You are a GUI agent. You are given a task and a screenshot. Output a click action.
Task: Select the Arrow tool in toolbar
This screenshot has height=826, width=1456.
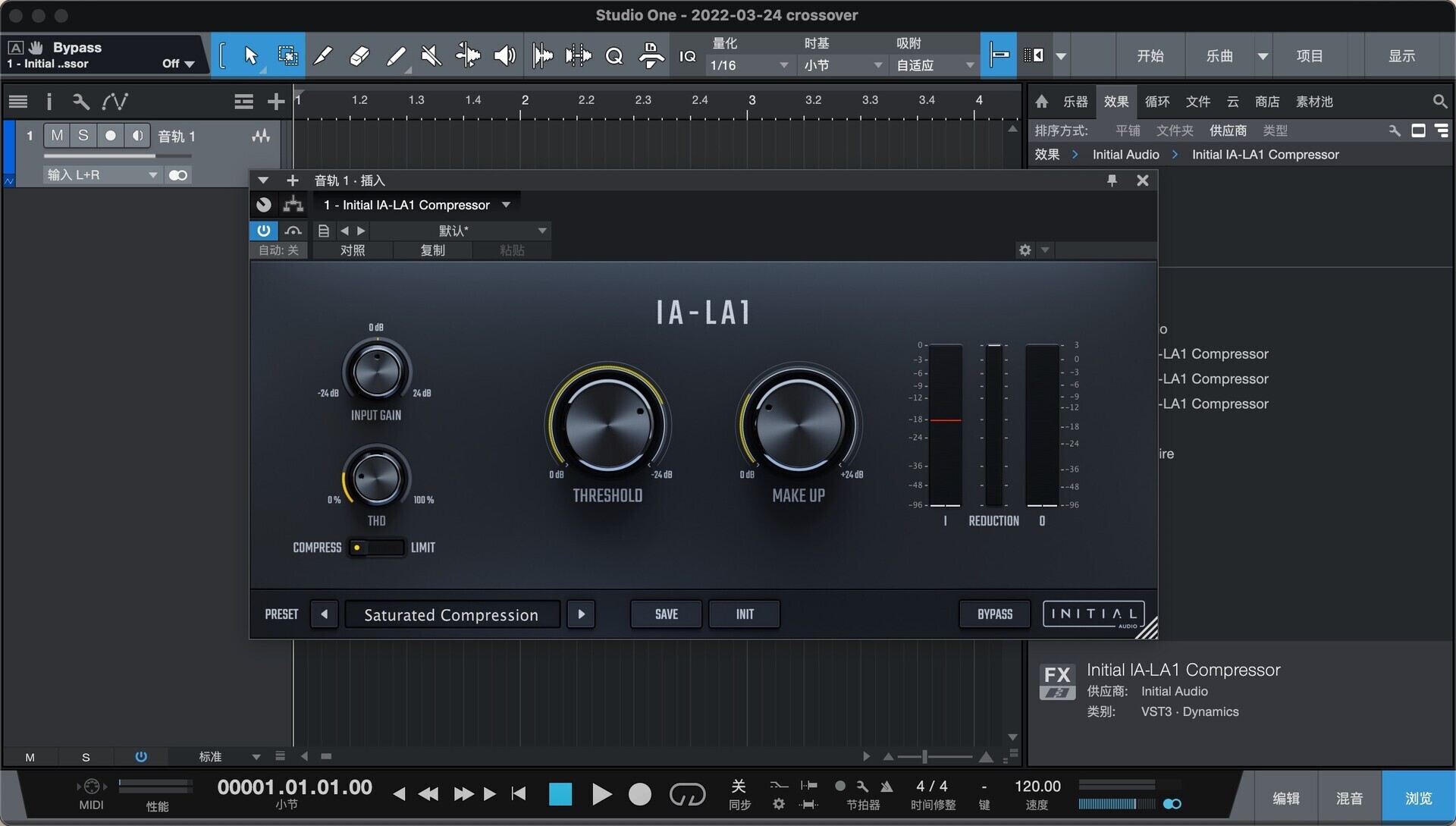(251, 55)
